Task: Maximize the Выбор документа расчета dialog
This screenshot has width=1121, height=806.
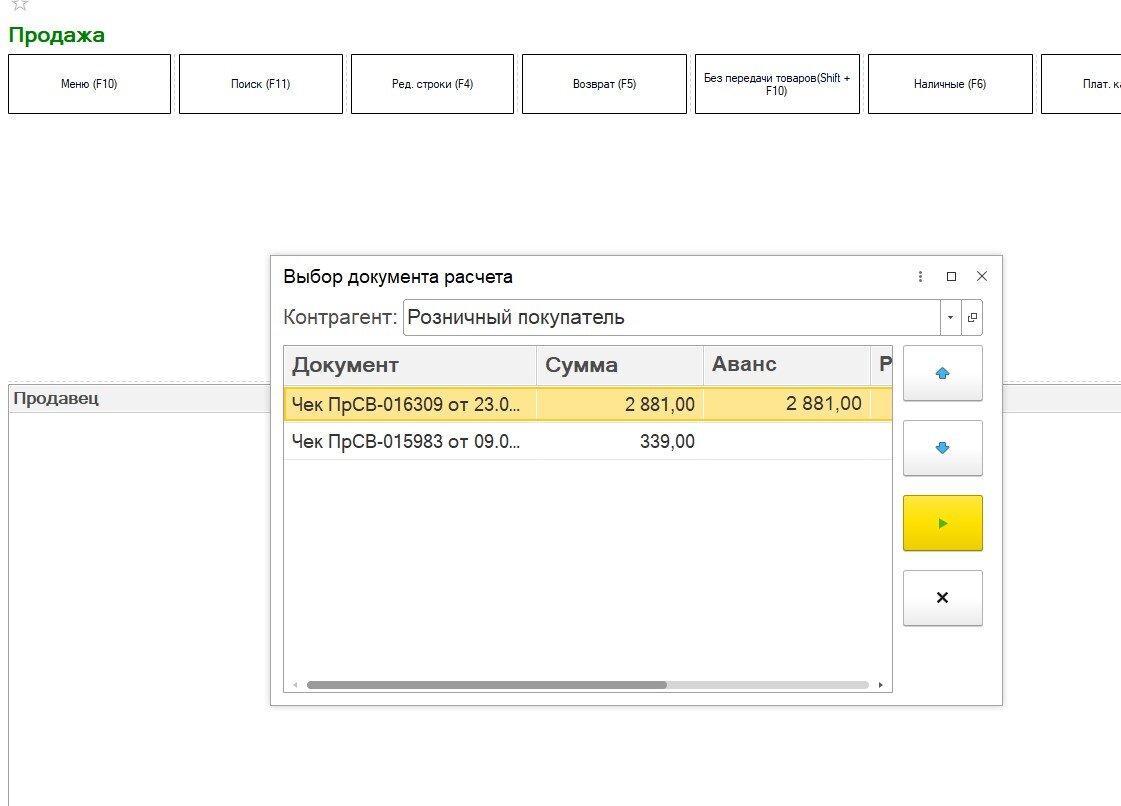Action: [951, 276]
